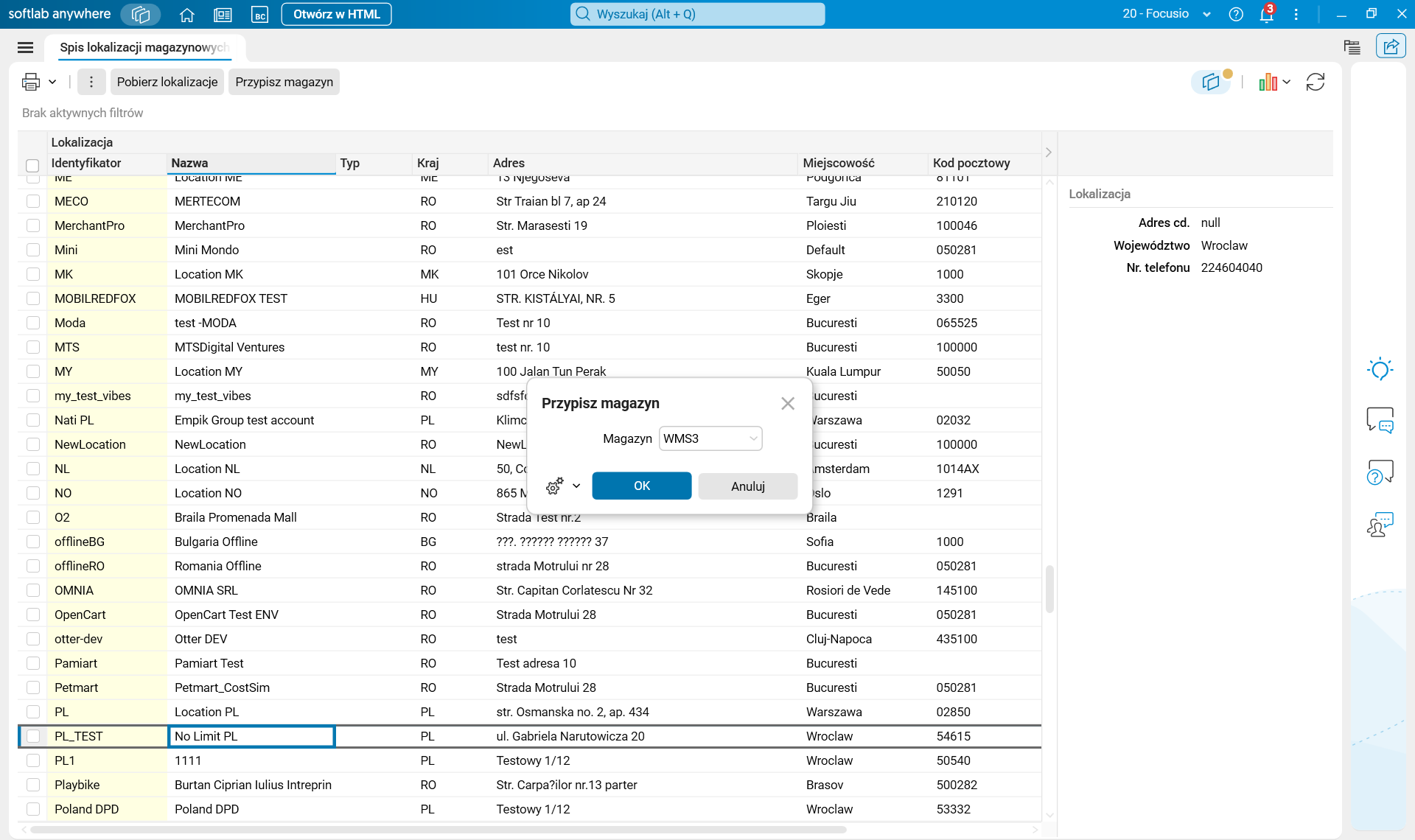Toggle the select-all header checkbox
Viewport: 1415px width, 840px height.
32,165
